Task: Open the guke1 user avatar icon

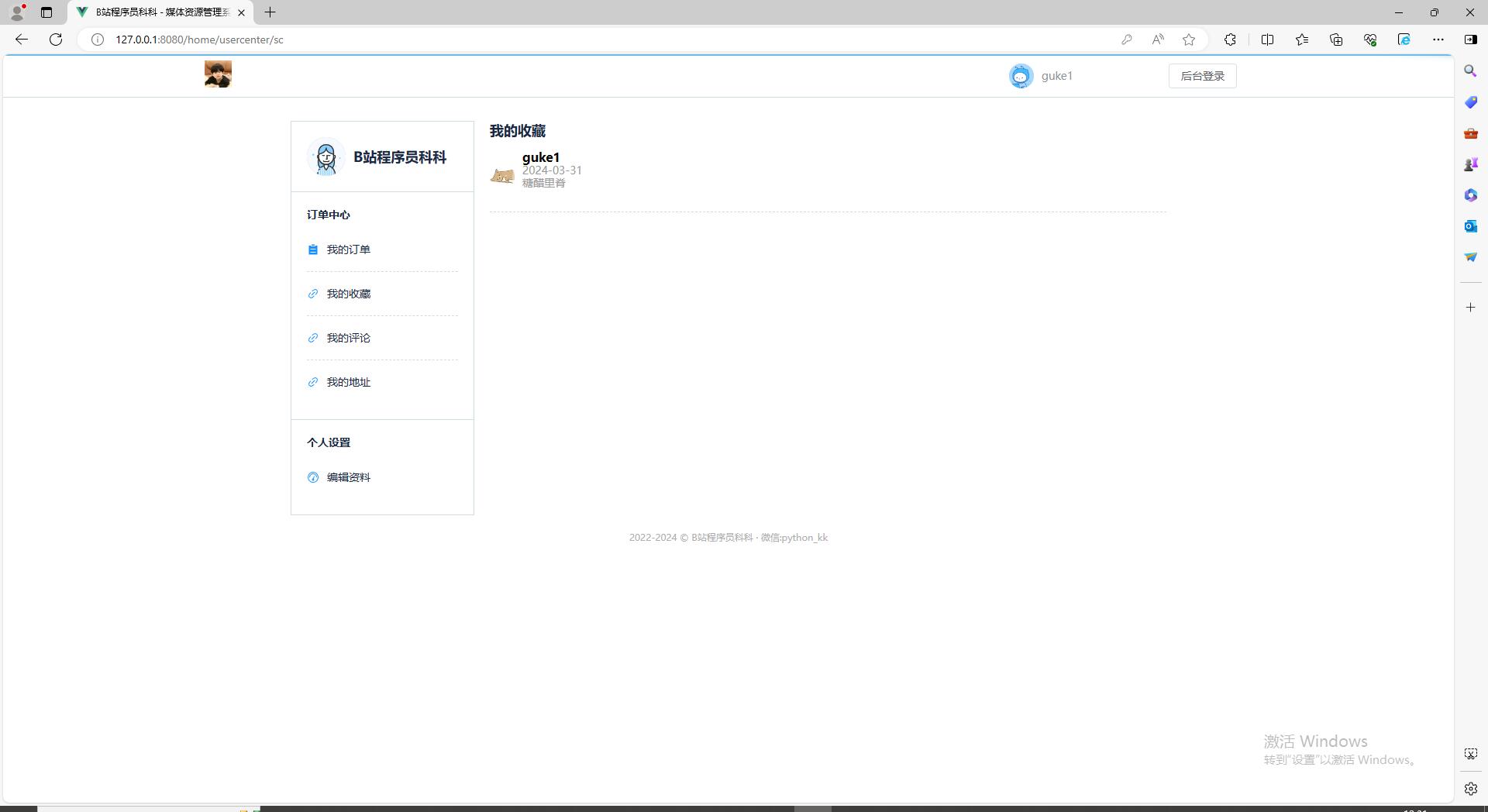Action: (x=1021, y=76)
